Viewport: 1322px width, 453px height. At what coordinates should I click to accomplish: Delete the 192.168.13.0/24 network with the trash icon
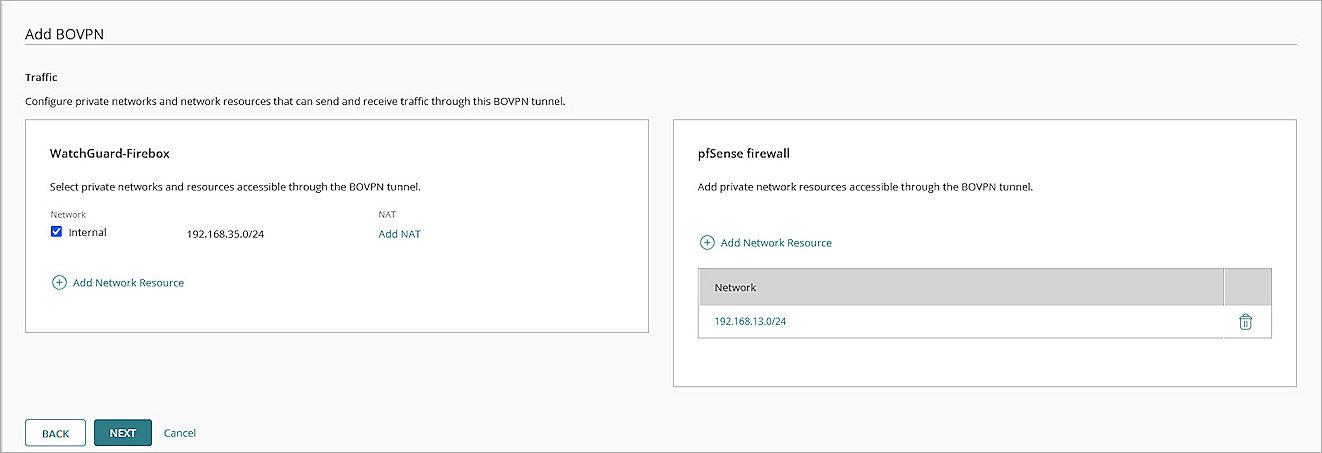1245,322
